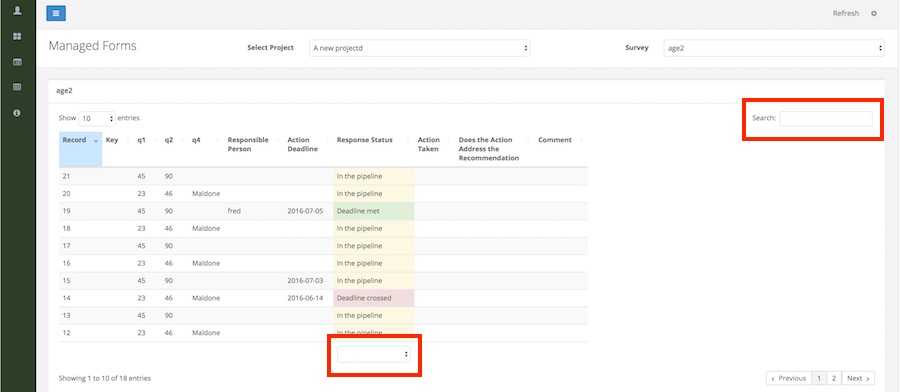Sort by Action Deadline column header
Image resolution: width=900 pixels, height=392 pixels.
[308, 149]
